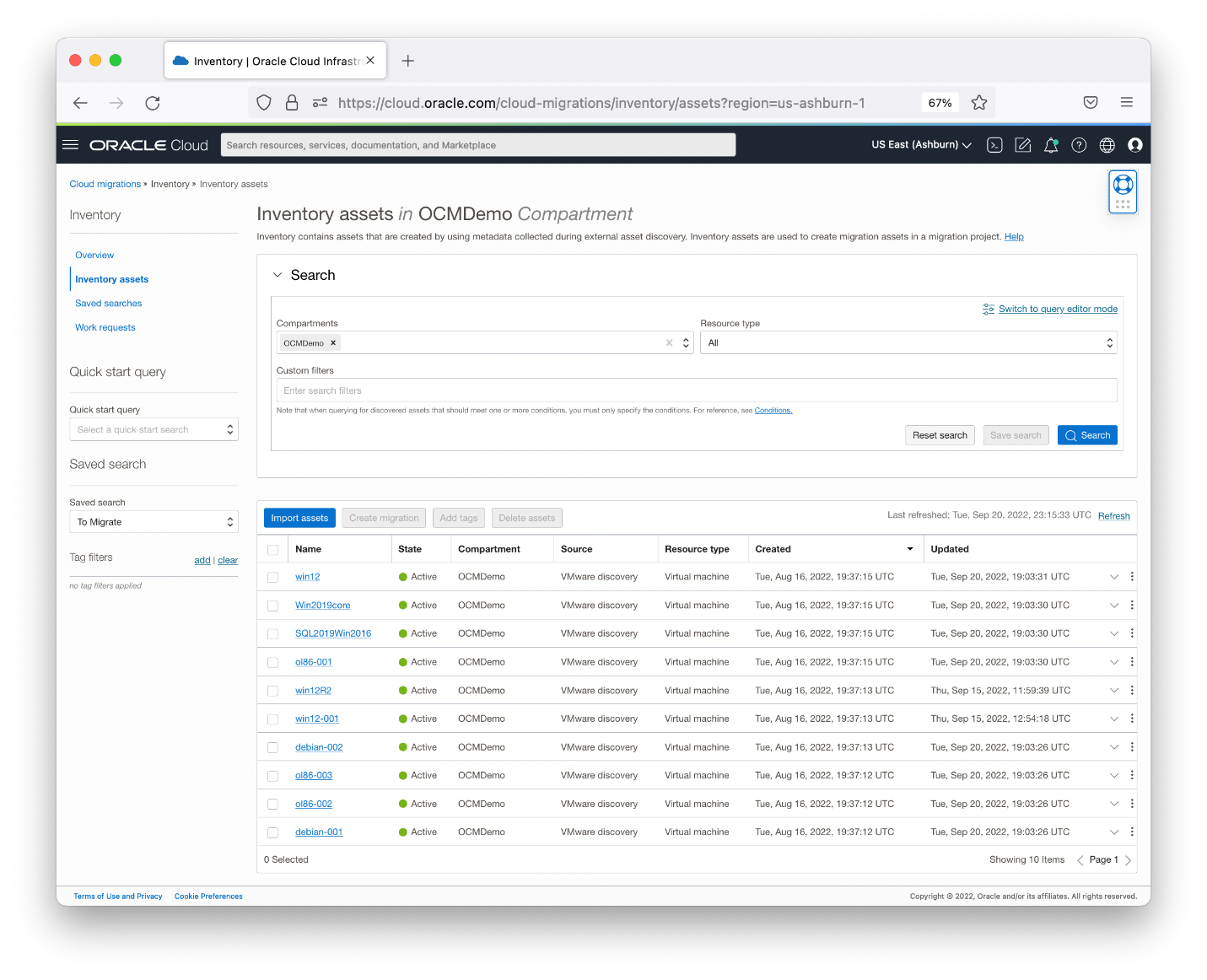
Task: Click the Custom filters input field
Action: point(697,390)
